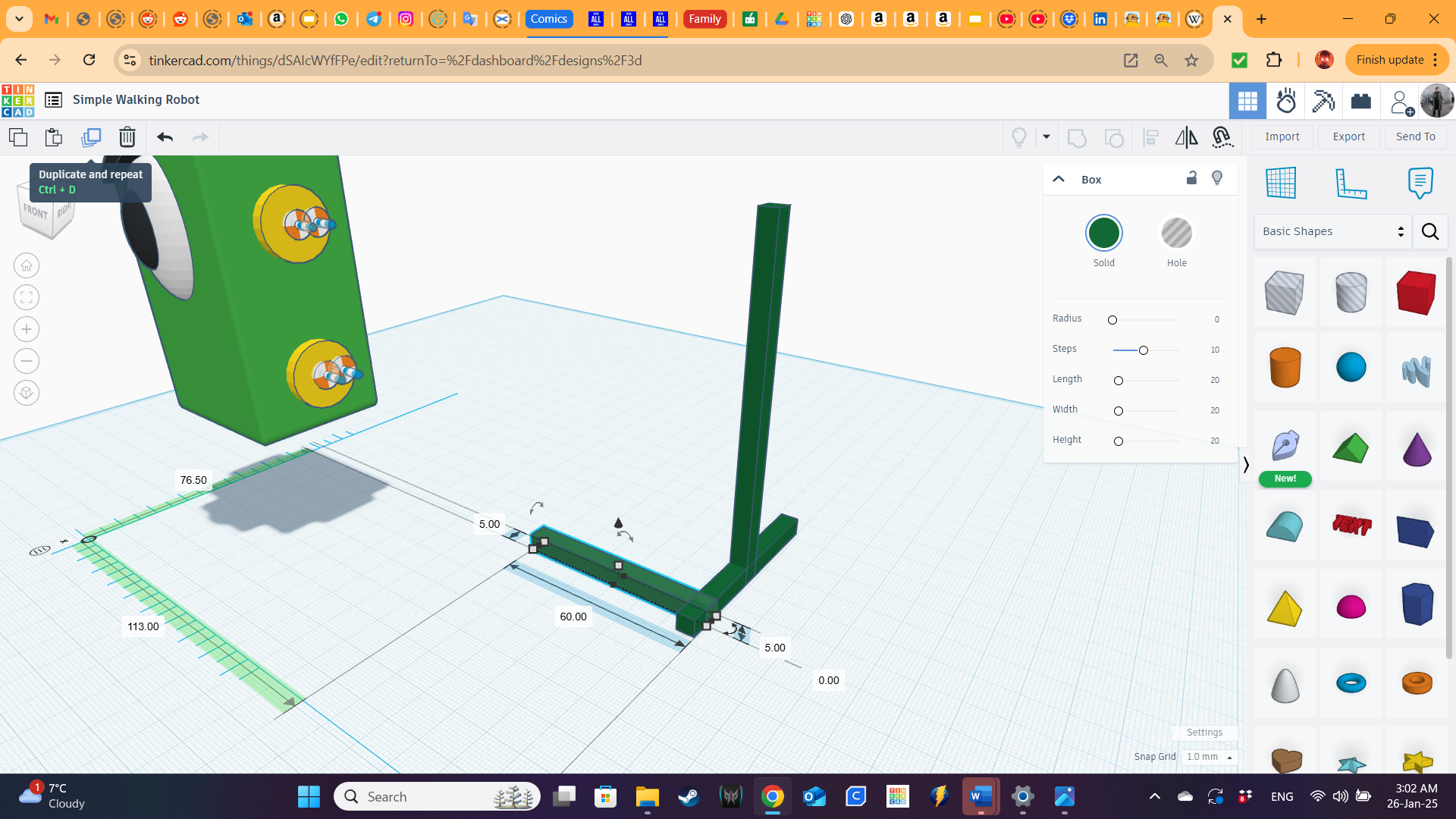1456x819 pixels.
Task: Click the Tinkercad home dashboard icon
Action: click(x=19, y=99)
